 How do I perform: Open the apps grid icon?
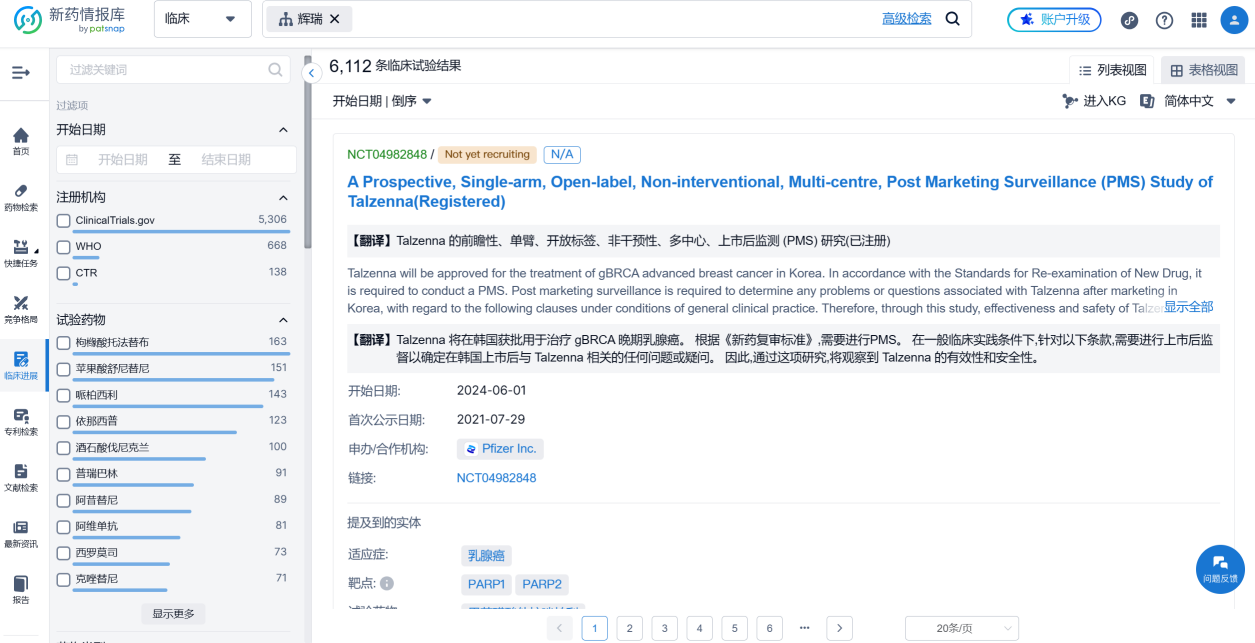coord(1199,20)
